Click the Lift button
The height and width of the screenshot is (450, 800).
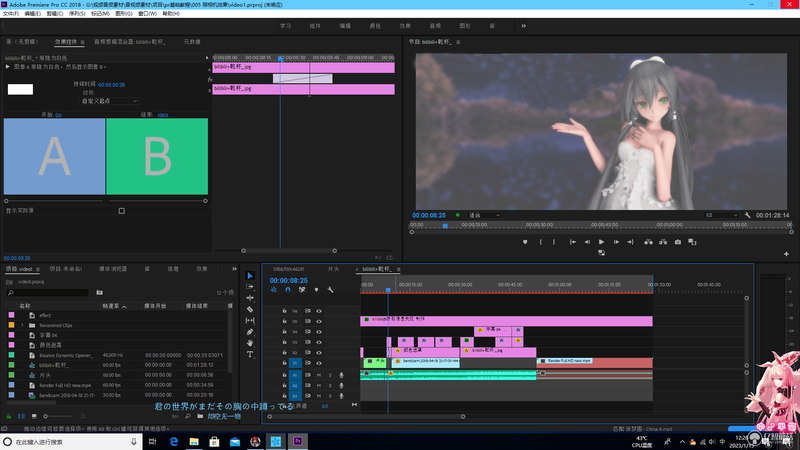tap(648, 242)
